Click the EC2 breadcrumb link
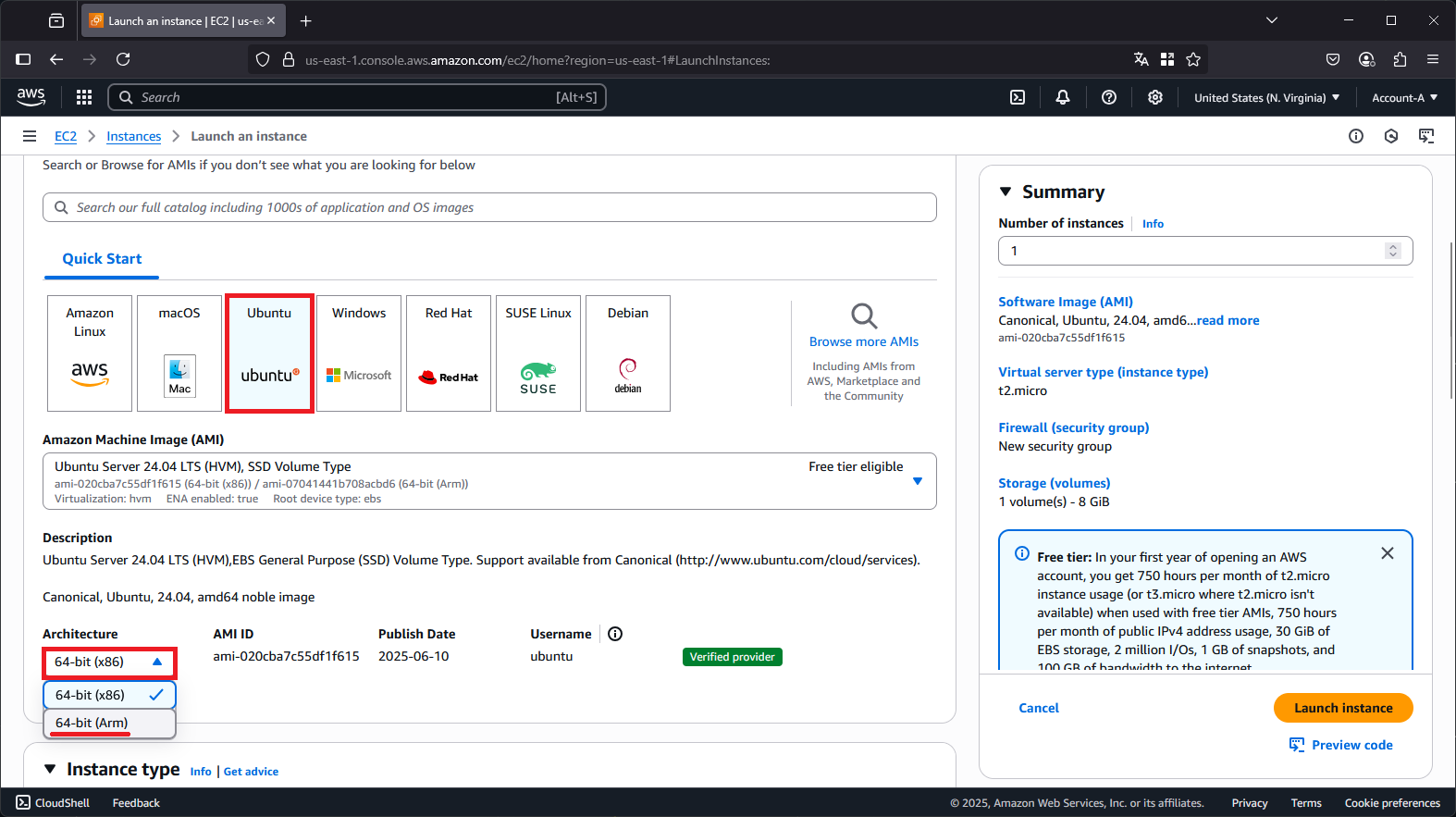 (66, 136)
